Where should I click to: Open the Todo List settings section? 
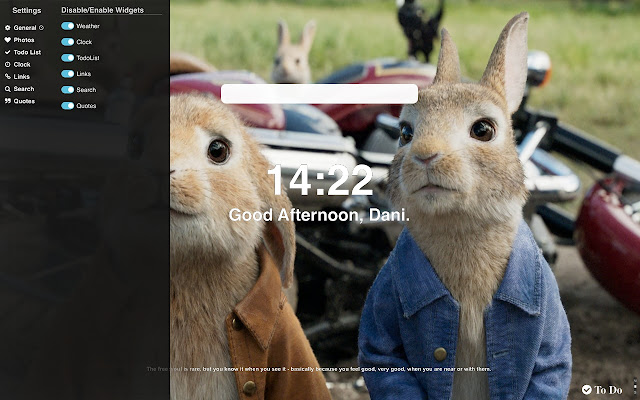(23, 52)
